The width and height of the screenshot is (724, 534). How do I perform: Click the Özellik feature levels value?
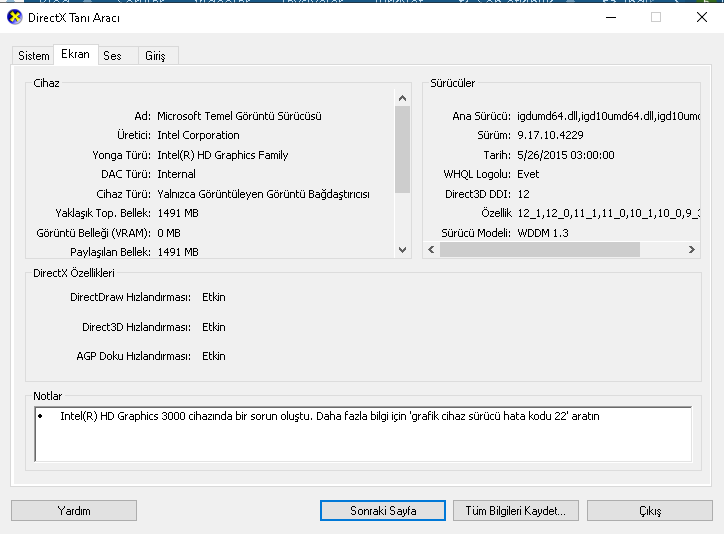point(608,213)
